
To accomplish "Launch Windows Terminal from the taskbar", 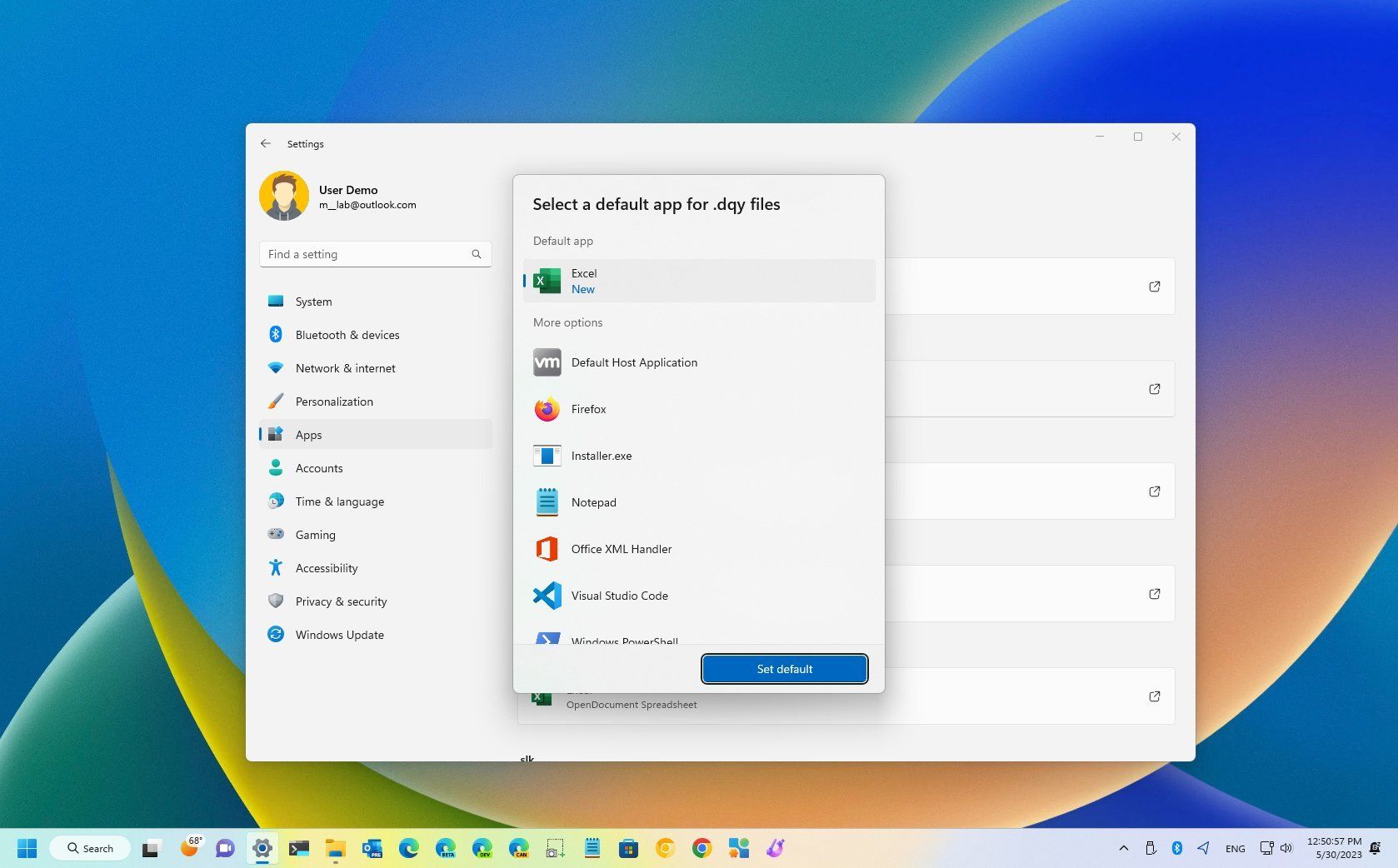I will pyautogui.click(x=298, y=848).
